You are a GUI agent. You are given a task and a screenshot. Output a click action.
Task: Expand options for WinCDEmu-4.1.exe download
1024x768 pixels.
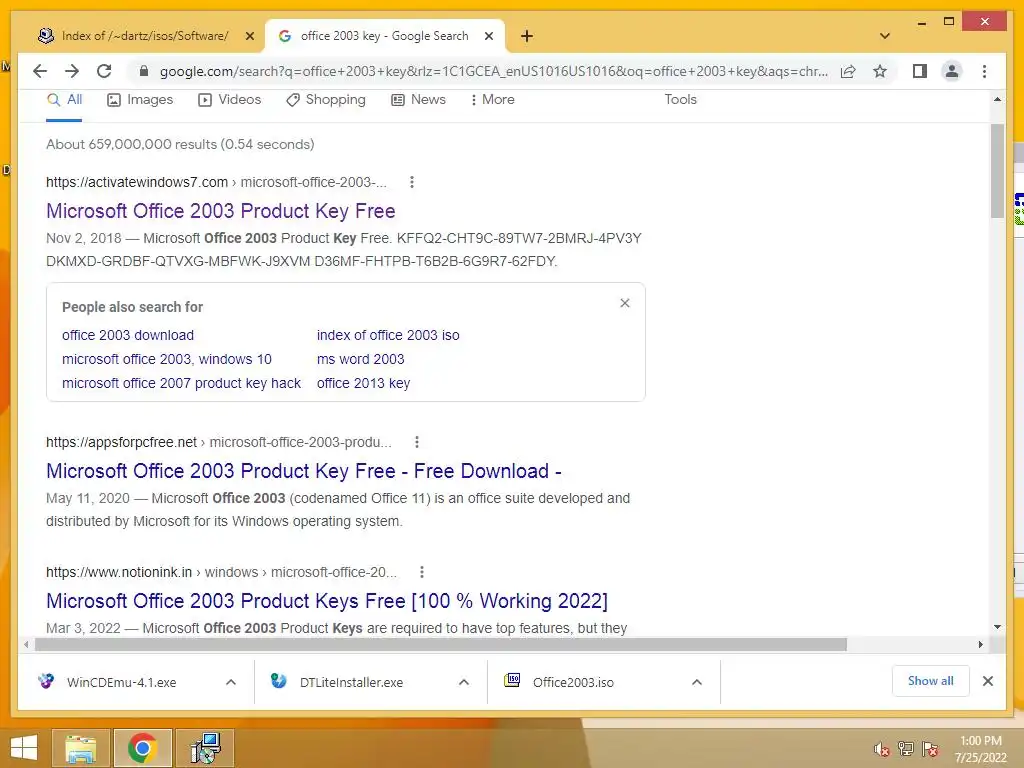coord(231,682)
